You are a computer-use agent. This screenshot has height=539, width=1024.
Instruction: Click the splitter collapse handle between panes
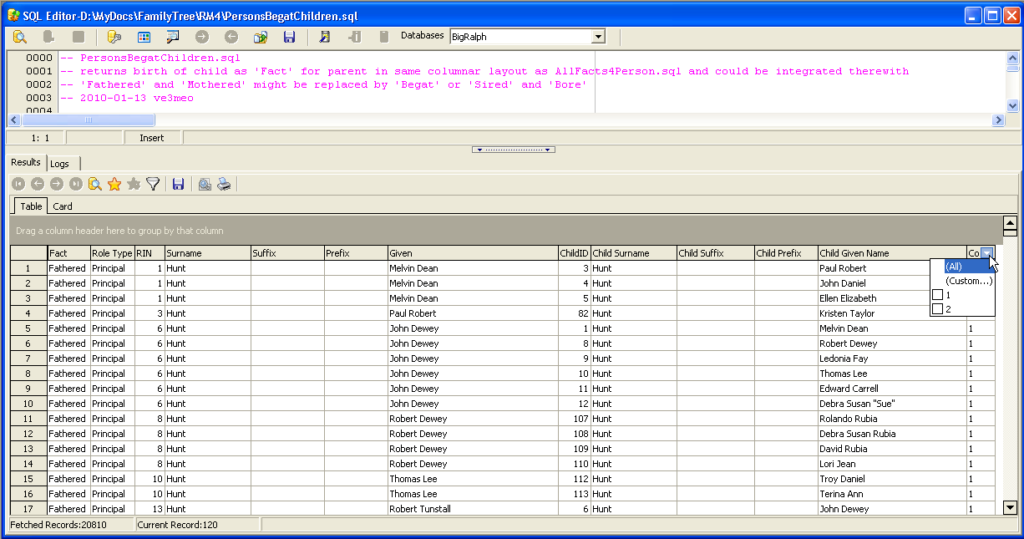pos(513,150)
